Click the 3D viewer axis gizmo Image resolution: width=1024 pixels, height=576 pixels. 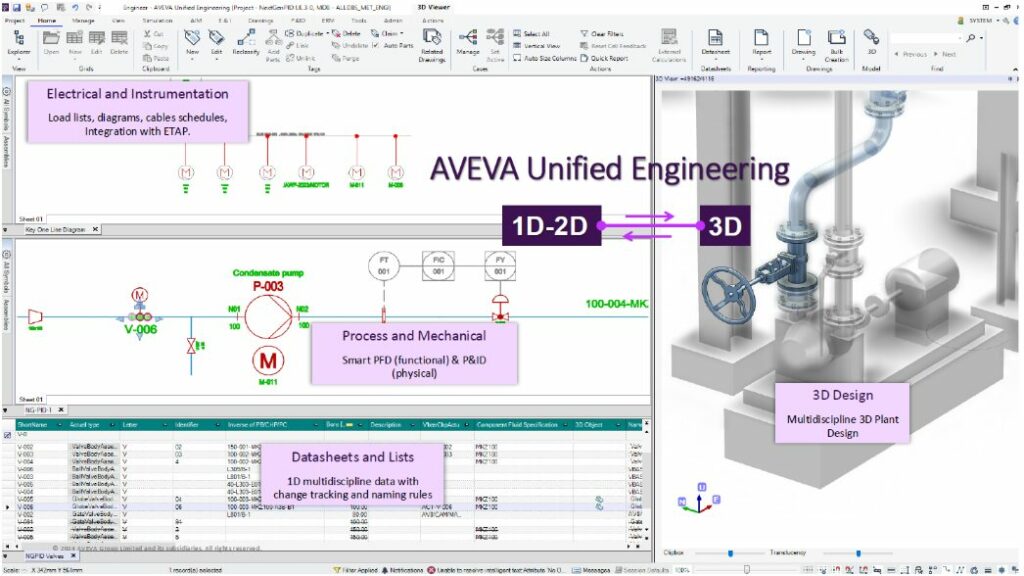tap(699, 499)
